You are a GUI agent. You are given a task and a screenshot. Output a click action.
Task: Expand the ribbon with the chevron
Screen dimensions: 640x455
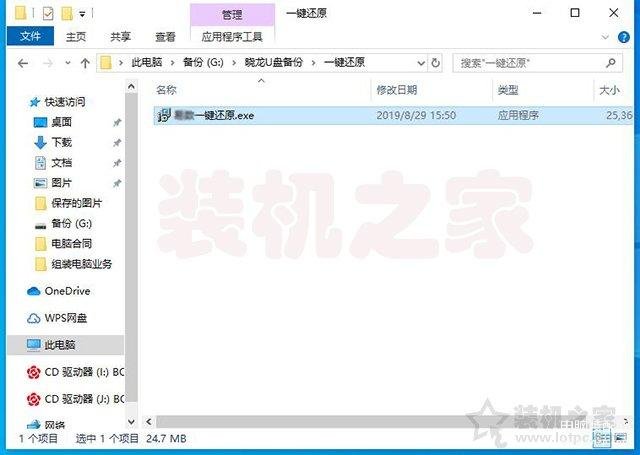click(x=605, y=37)
